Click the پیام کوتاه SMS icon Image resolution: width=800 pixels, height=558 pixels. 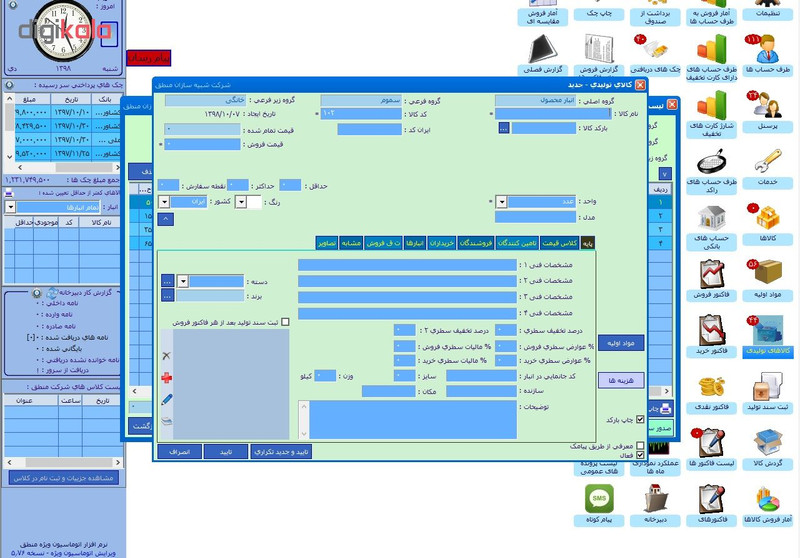(599, 499)
